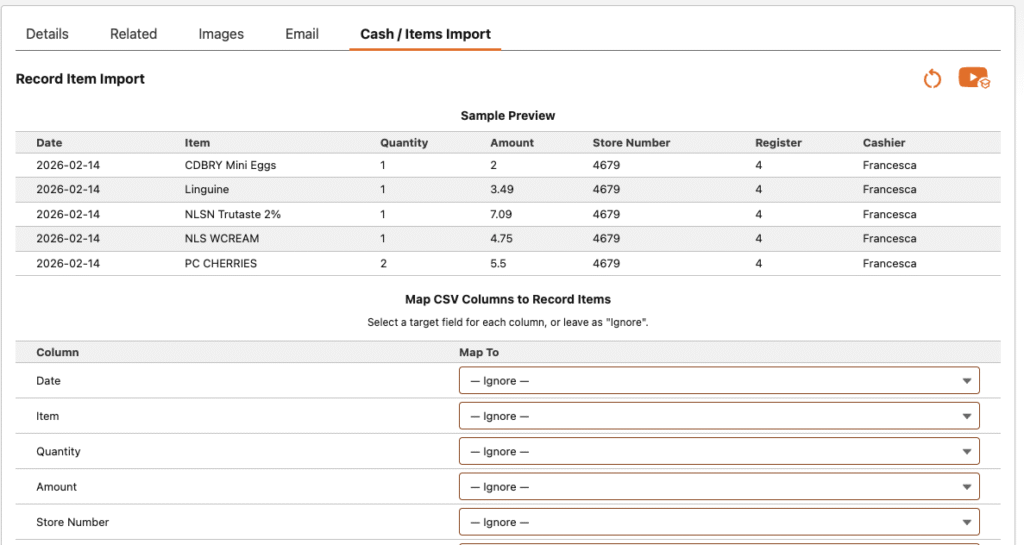This screenshot has height=545, width=1024.
Task: Select the Linguine row in sample preview
Action: coord(207,190)
